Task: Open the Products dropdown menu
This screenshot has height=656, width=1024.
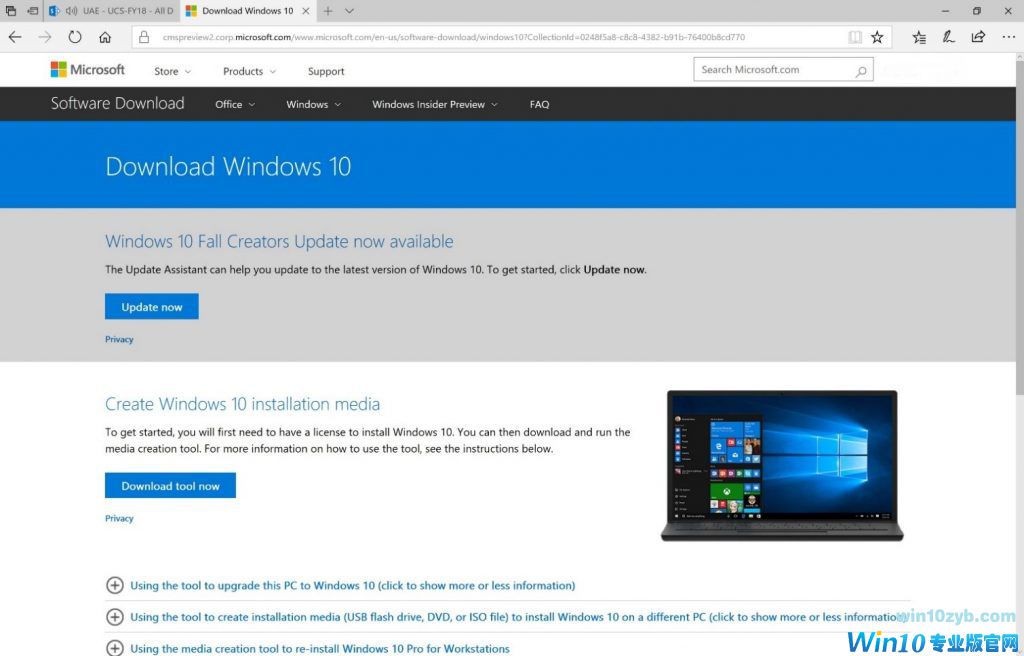Action: click(x=249, y=71)
